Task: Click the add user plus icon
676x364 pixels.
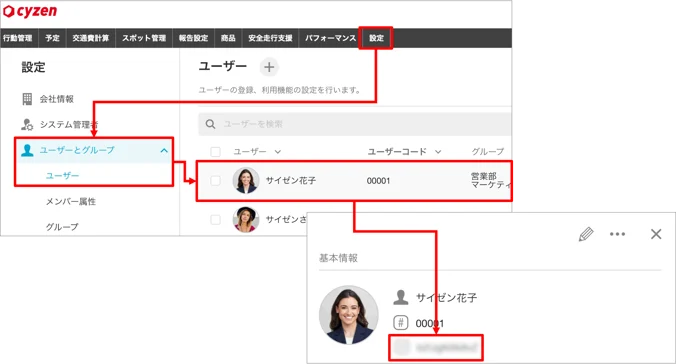Action: pyautogui.click(x=269, y=67)
